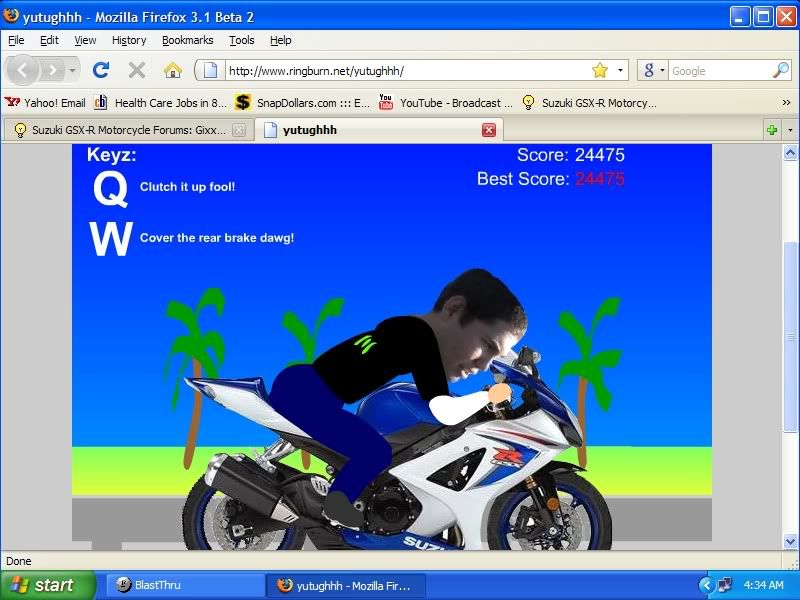Click the scroll down arrow of page scrollbar
This screenshot has width=800, height=600.
click(x=790, y=541)
